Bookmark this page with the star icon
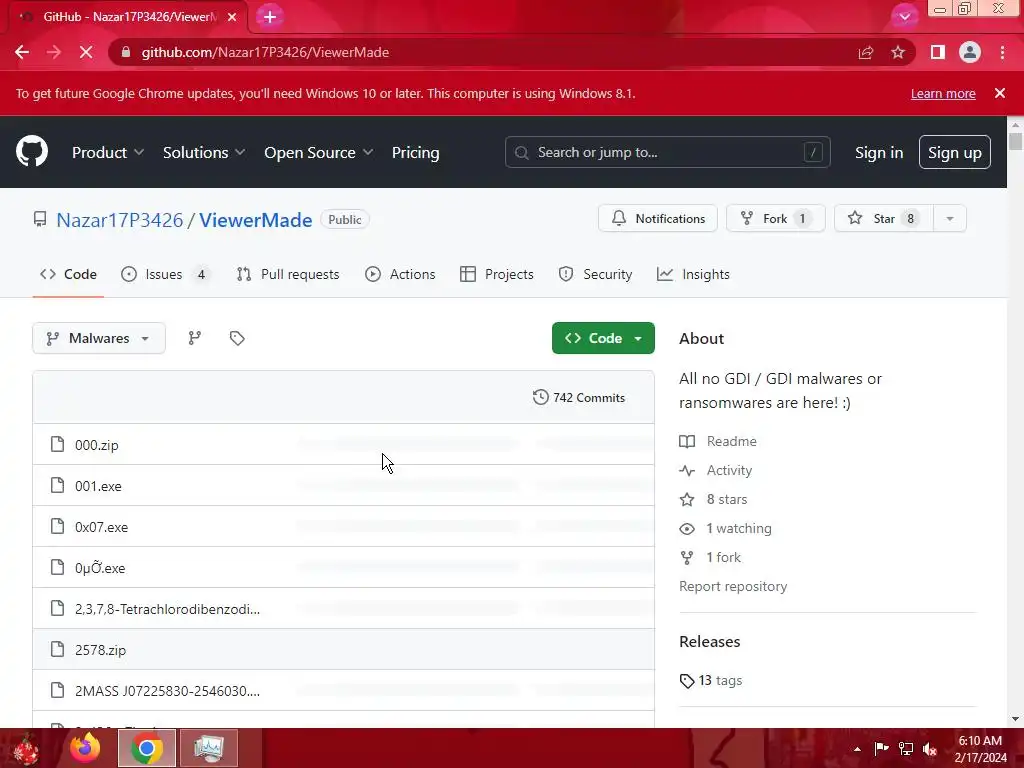Image resolution: width=1024 pixels, height=768 pixels. 898,52
